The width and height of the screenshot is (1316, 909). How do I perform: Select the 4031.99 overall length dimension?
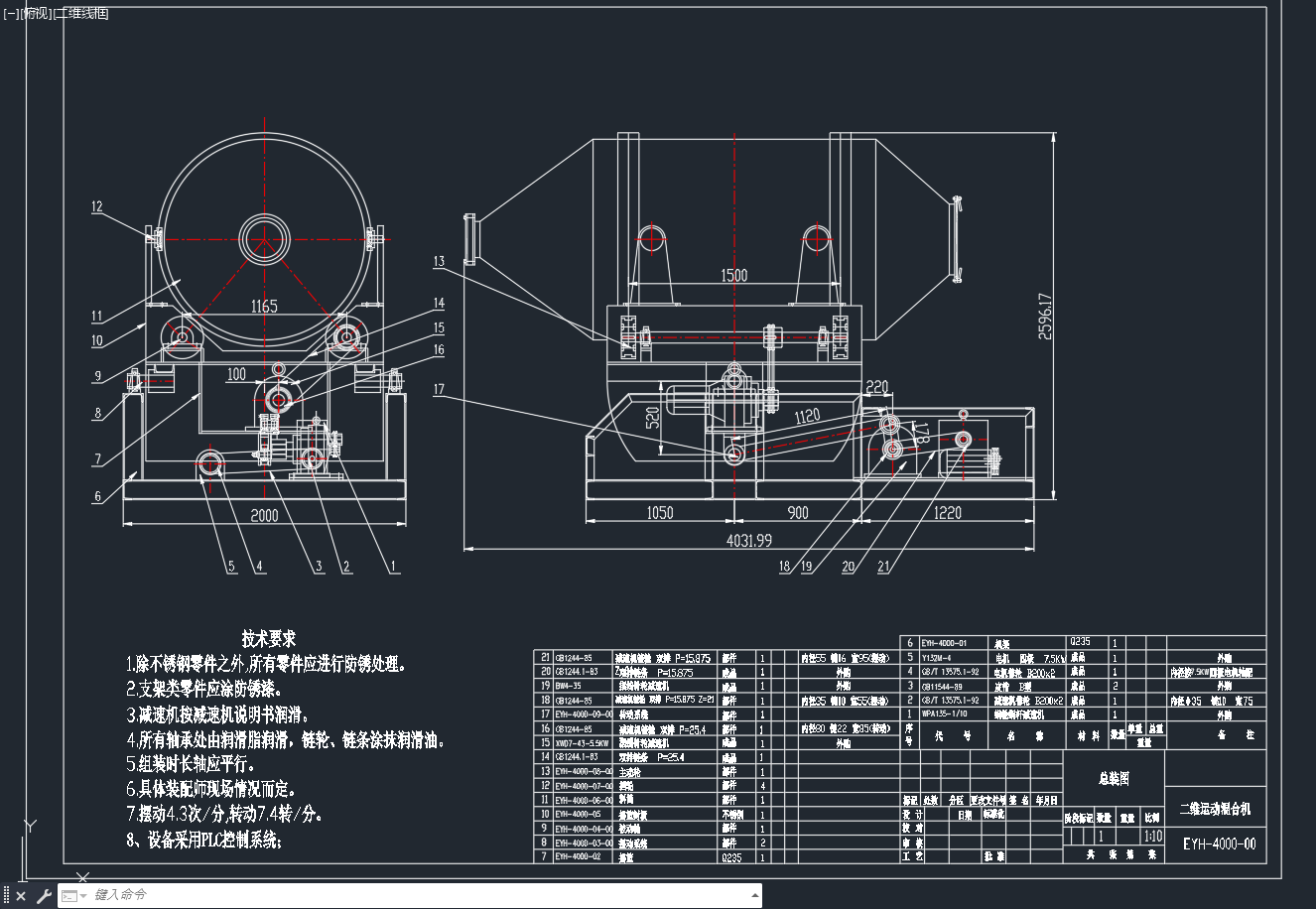(x=749, y=540)
